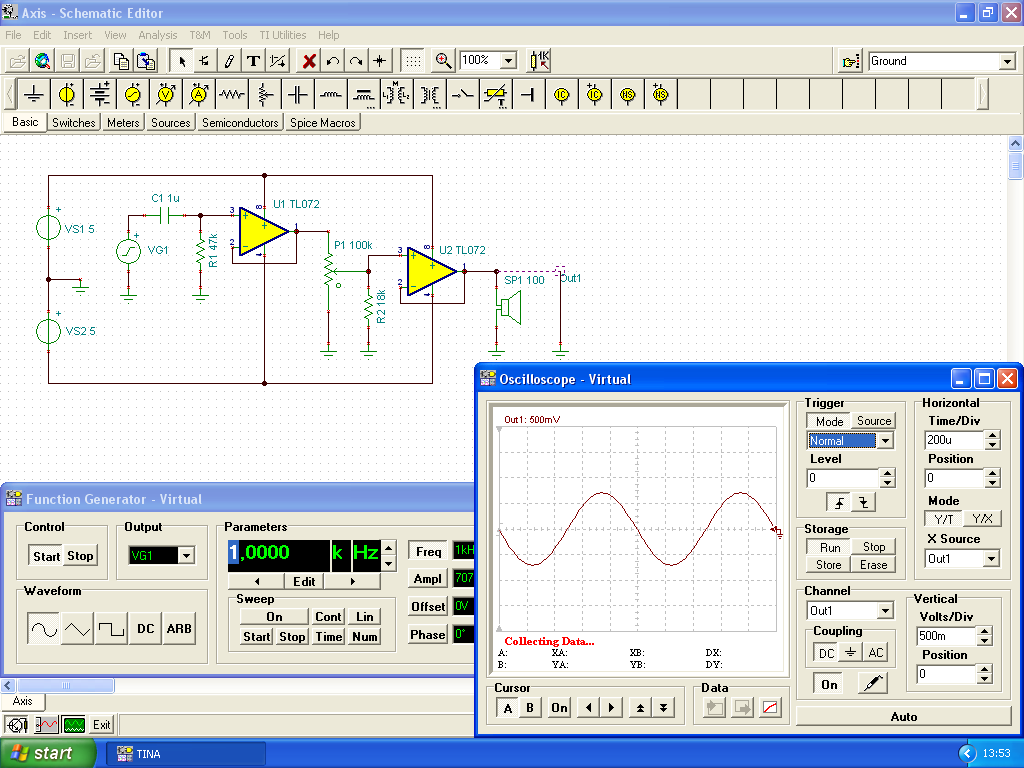
Task: Select the square waveform button
Action: tap(110, 629)
